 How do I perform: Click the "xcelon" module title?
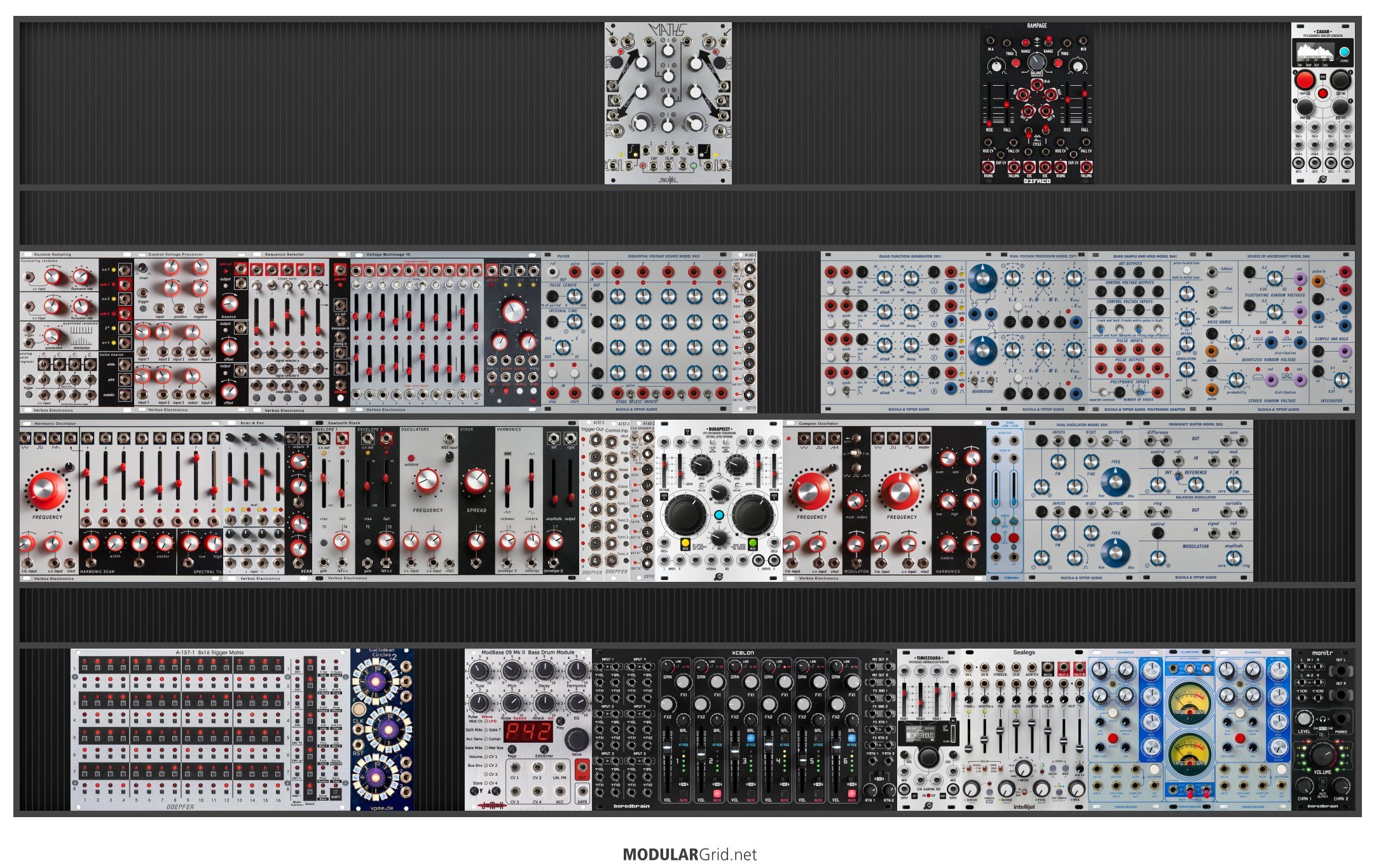[x=743, y=653]
